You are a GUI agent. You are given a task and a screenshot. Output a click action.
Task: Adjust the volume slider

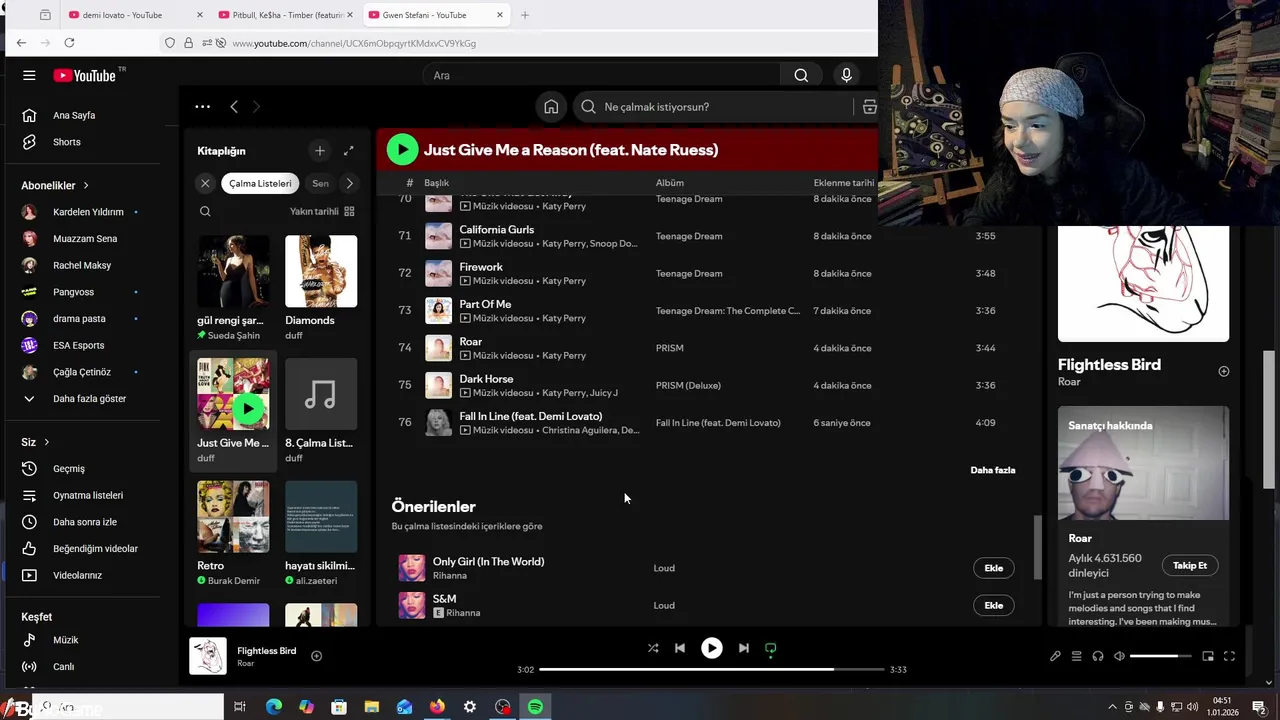[1160, 656]
